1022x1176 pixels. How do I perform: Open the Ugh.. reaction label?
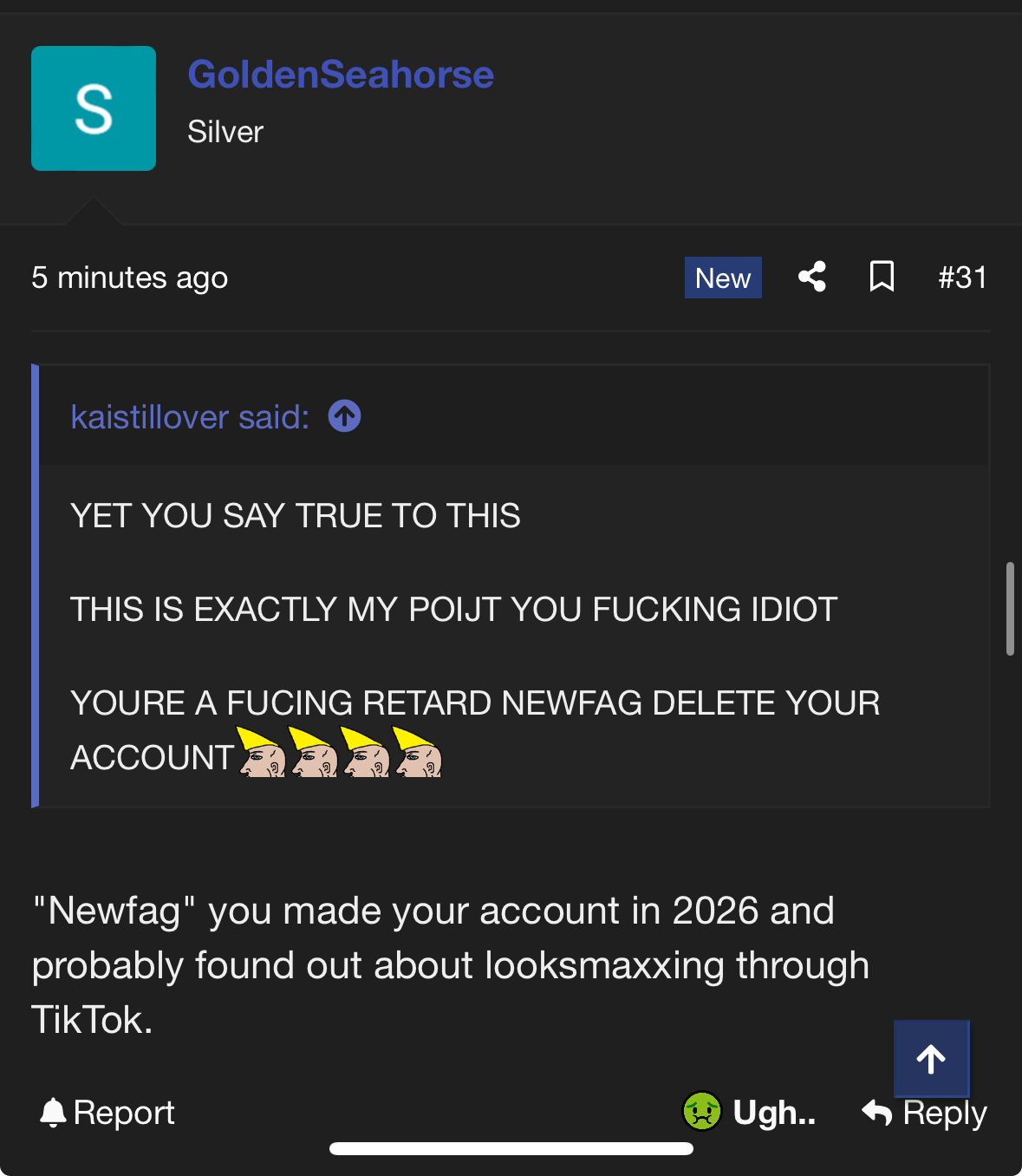click(x=774, y=1113)
